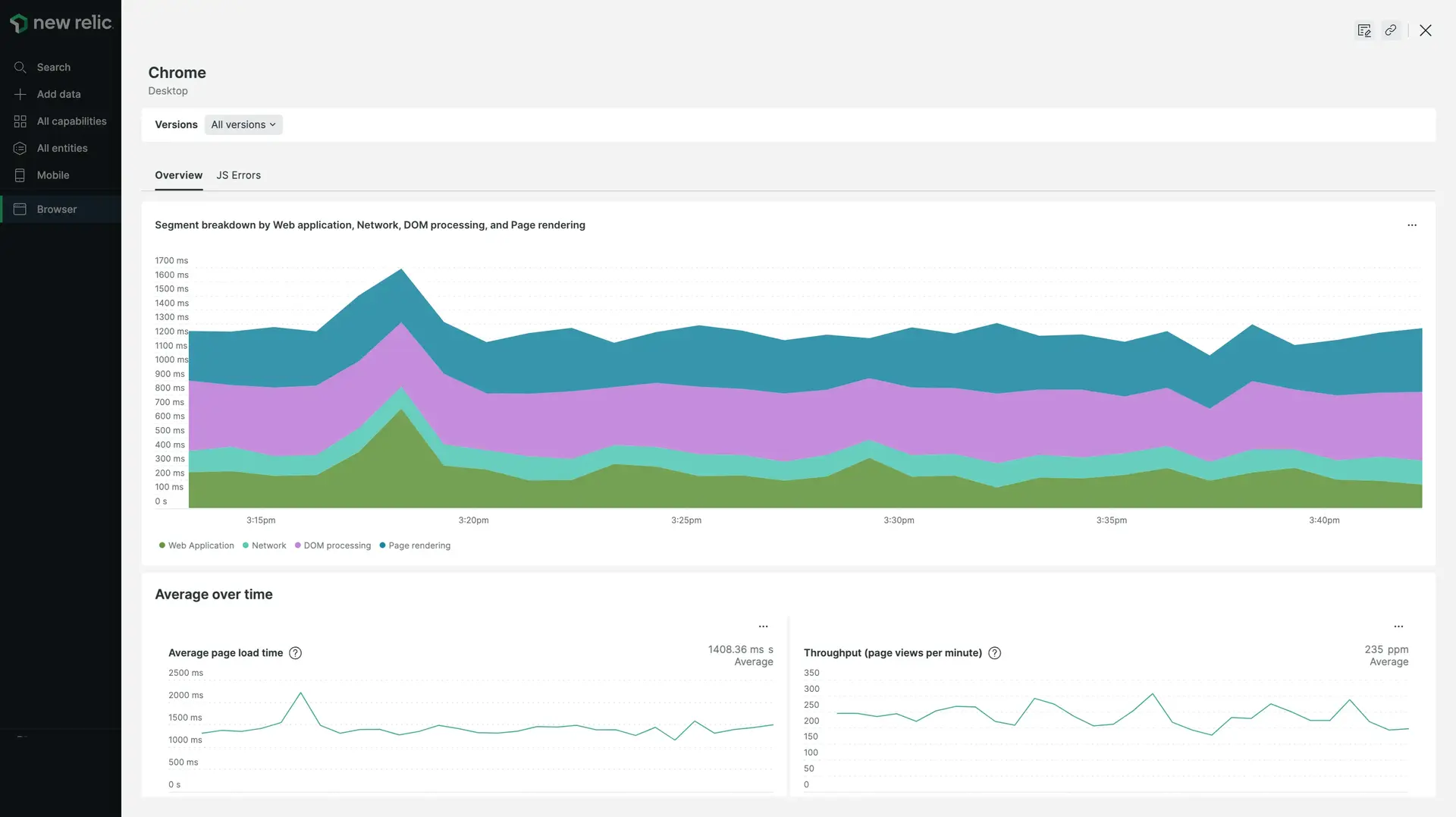1456x817 pixels.
Task: Select the Browser sidebar item
Action: click(57, 209)
